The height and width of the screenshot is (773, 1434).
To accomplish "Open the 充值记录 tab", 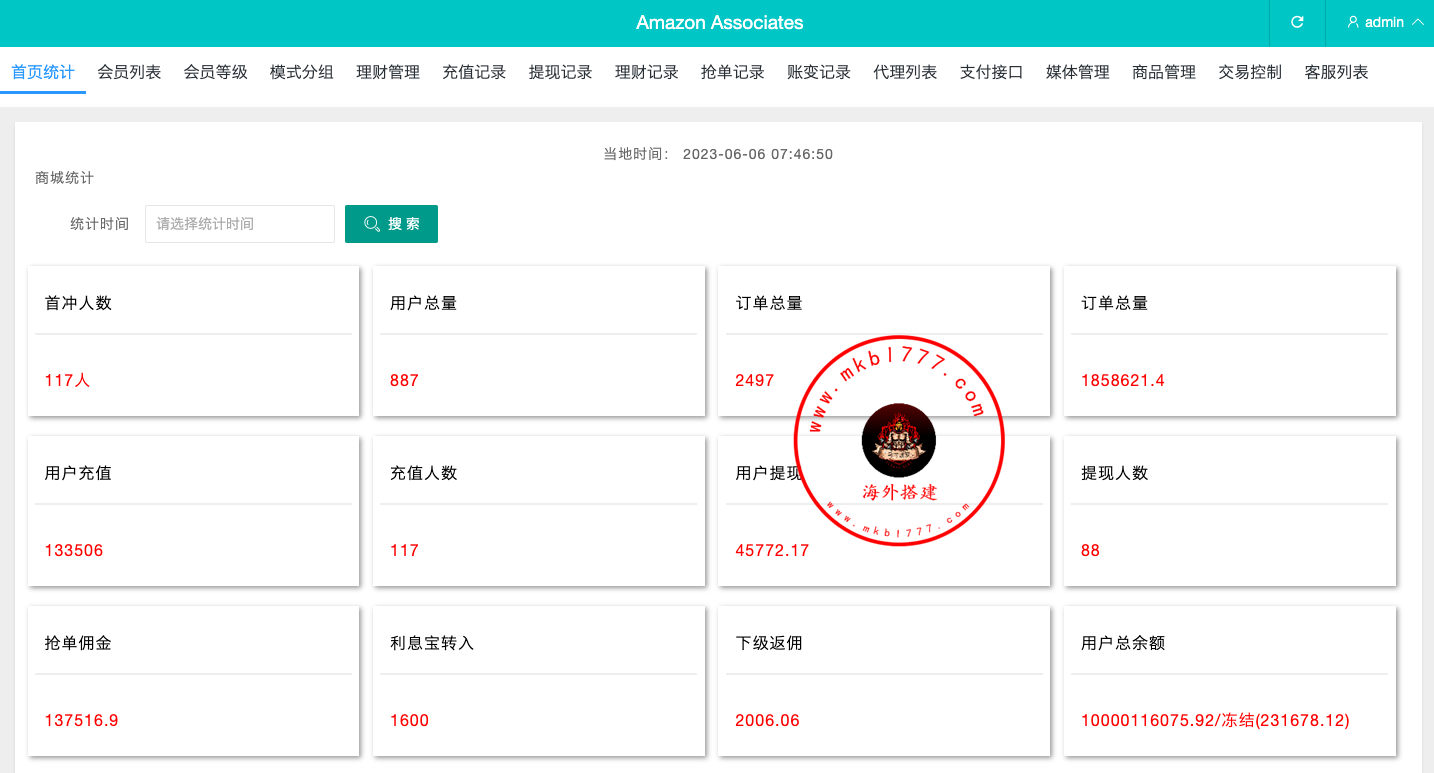I will tap(474, 72).
